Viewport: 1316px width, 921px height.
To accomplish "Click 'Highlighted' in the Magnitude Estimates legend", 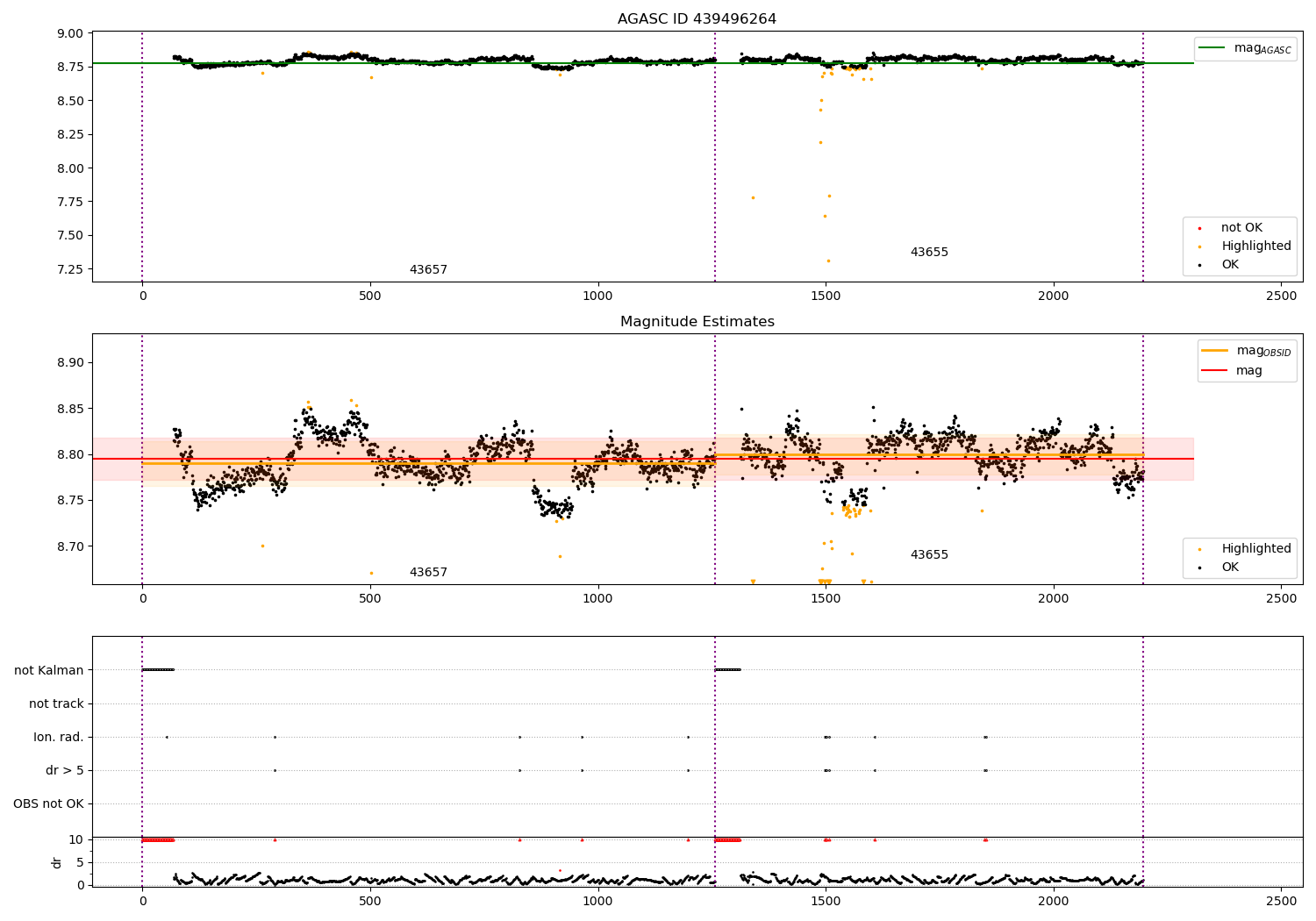I will click(1245, 549).
